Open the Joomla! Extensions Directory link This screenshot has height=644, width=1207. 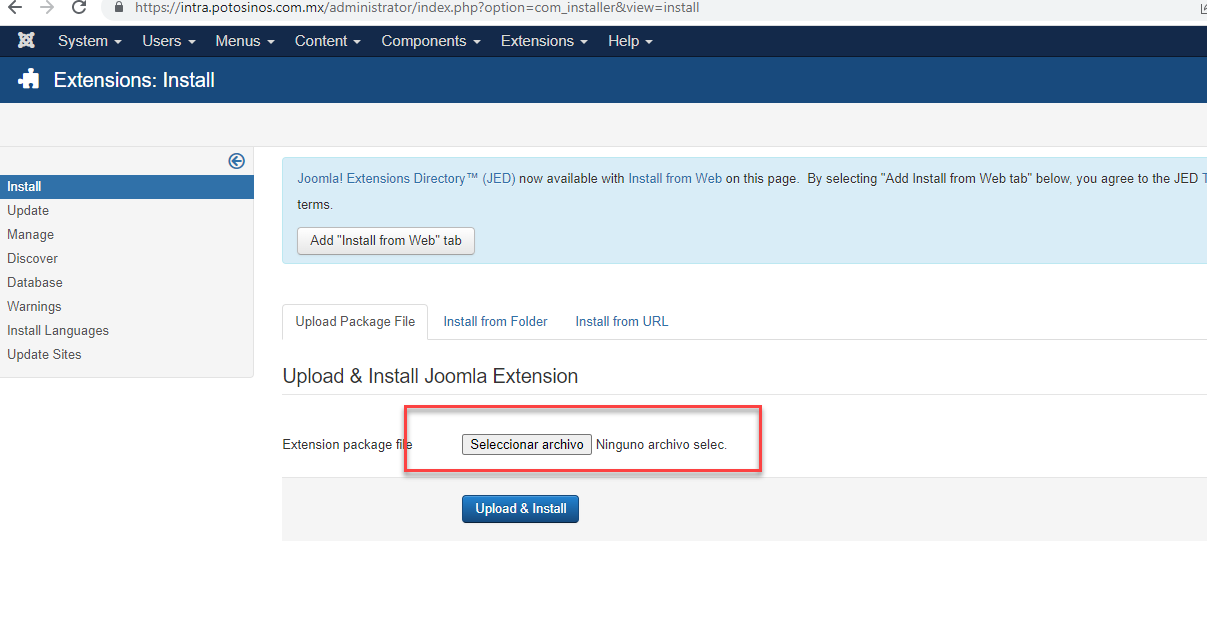[x=406, y=179]
